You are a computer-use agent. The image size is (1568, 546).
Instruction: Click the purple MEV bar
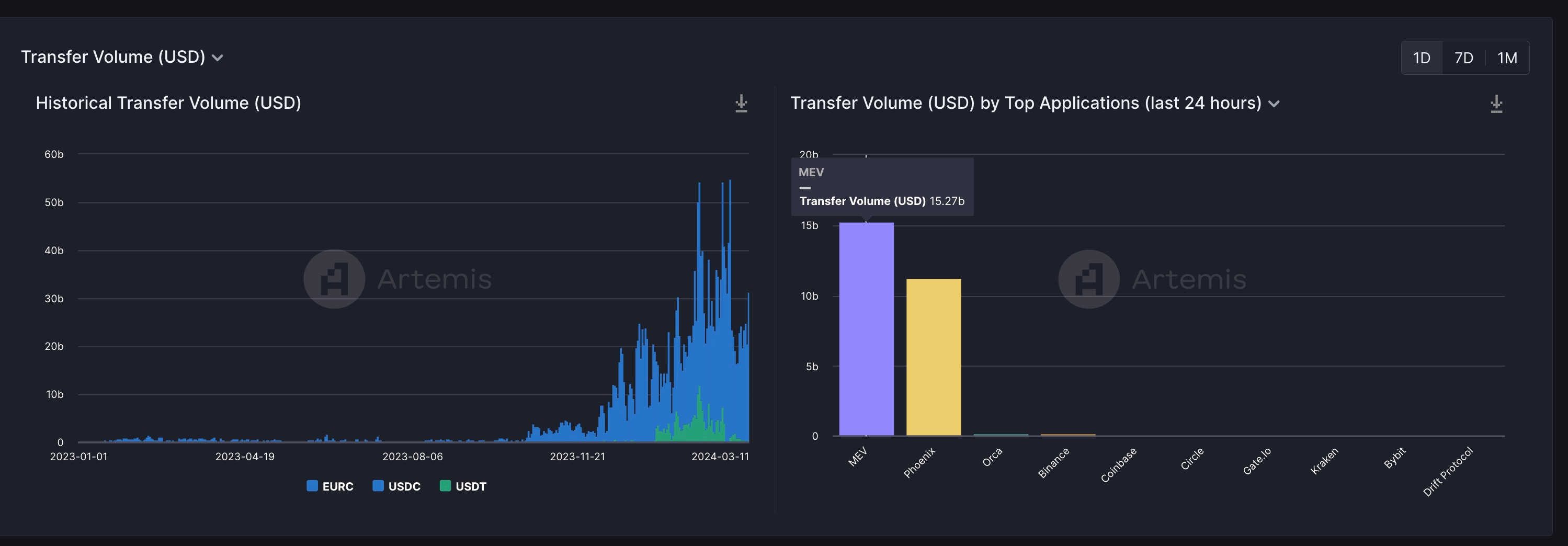click(x=866, y=329)
